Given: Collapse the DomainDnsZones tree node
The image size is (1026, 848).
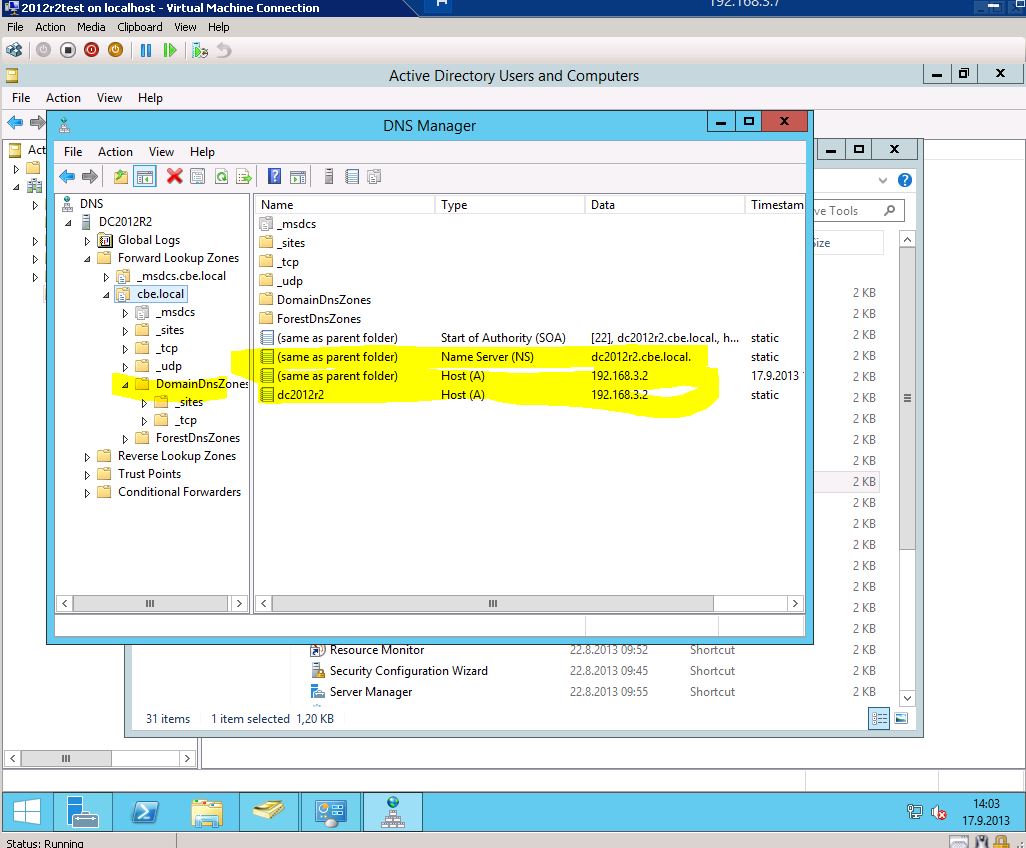Looking at the screenshot, I should point(125,385).
